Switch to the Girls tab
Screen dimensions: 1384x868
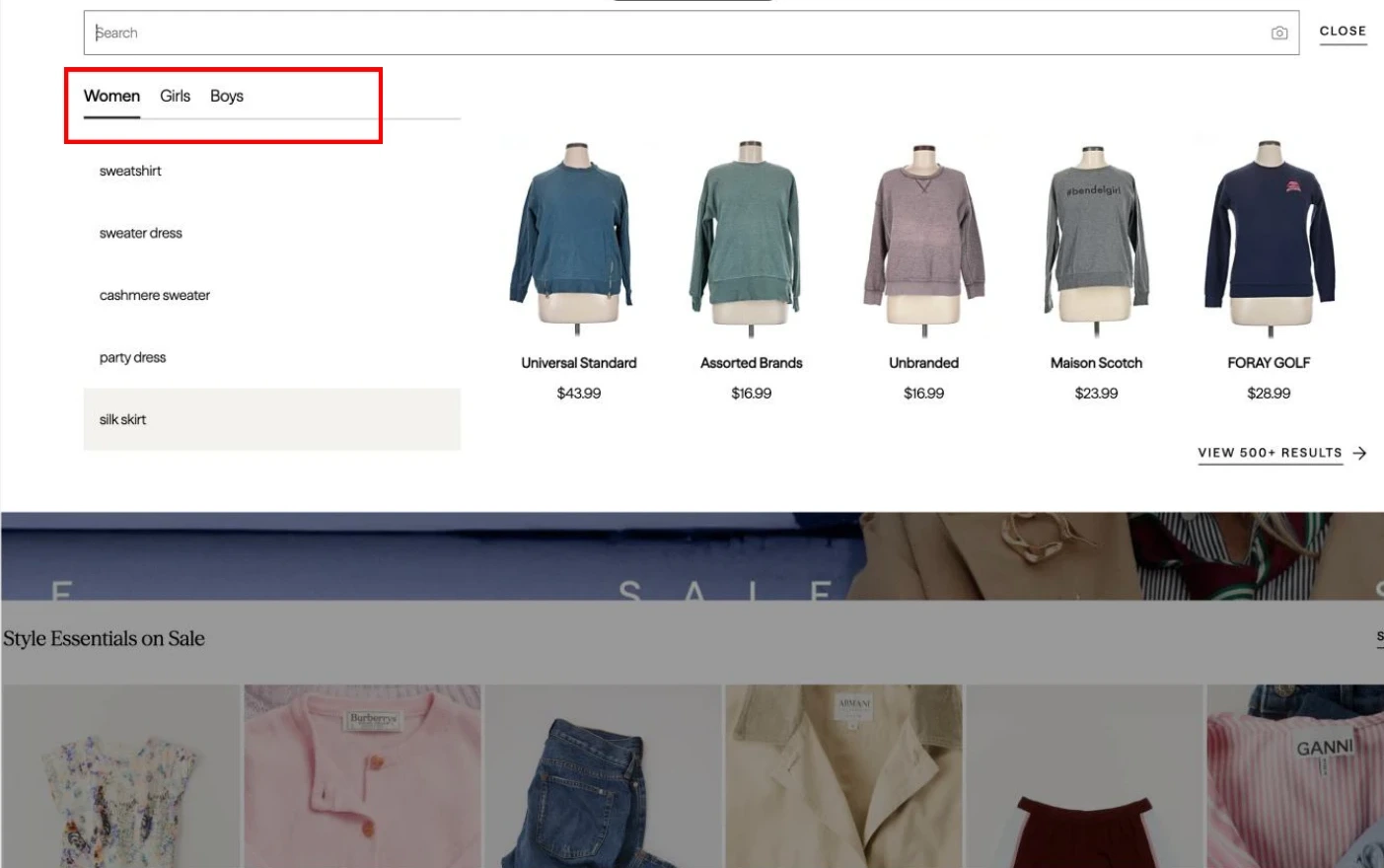coord(175,96)
